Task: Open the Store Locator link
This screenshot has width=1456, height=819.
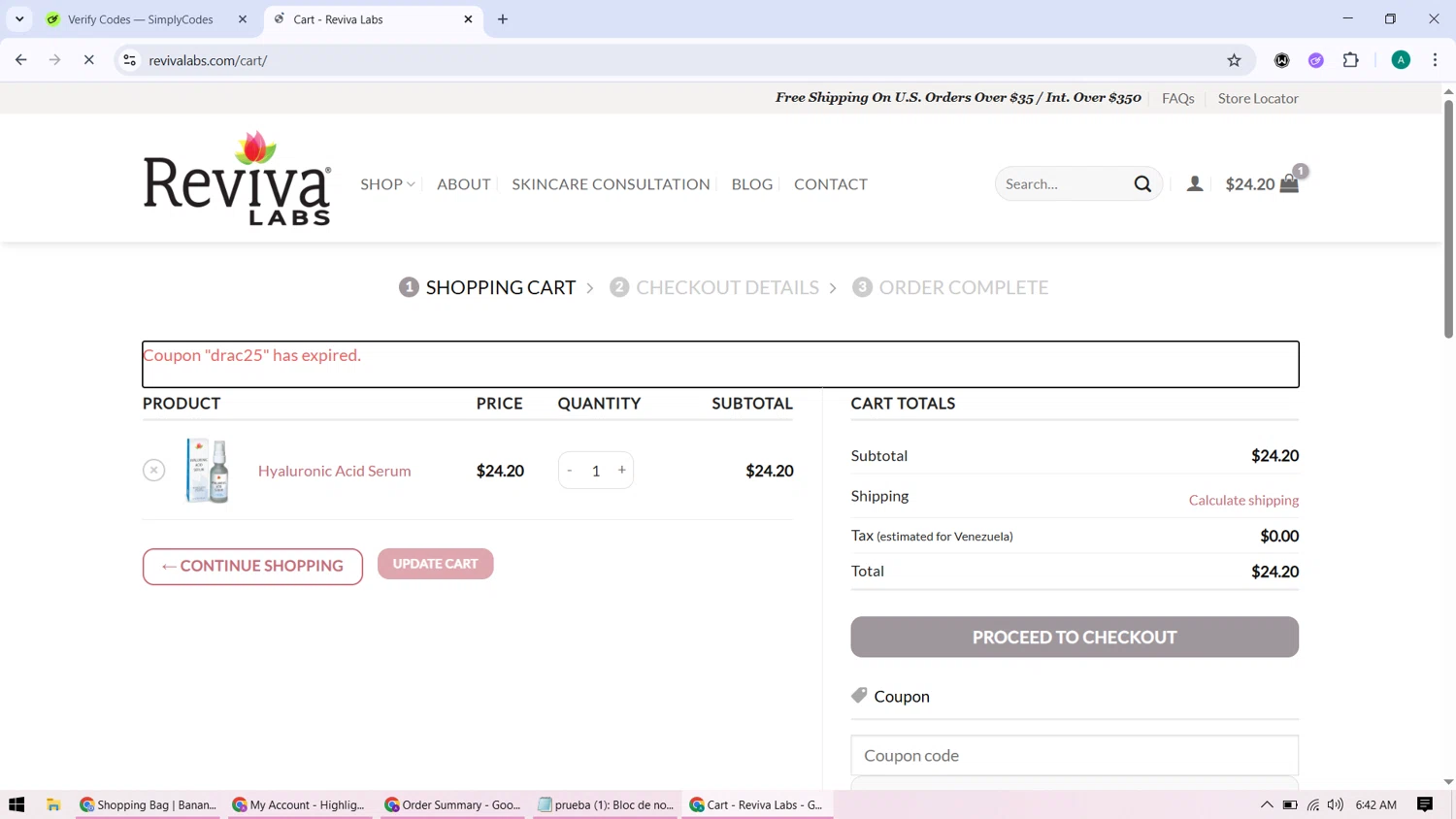Action: [1258, 98]
